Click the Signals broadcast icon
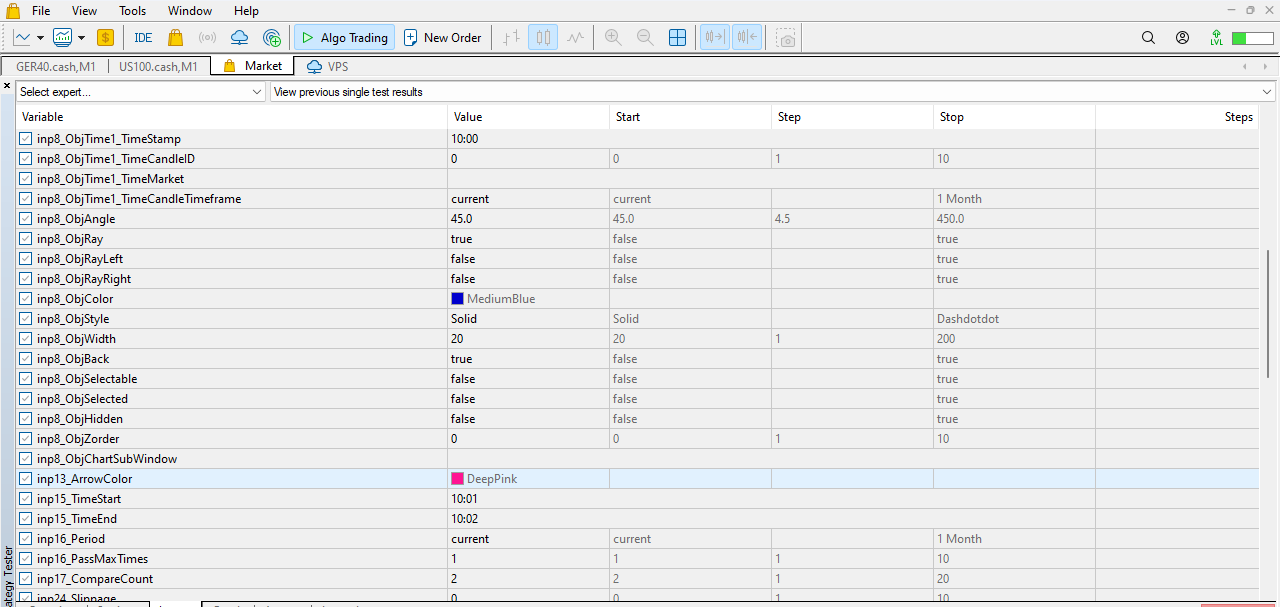Image resolution: width=1280 pixels, height=607 pixels. 206,37
